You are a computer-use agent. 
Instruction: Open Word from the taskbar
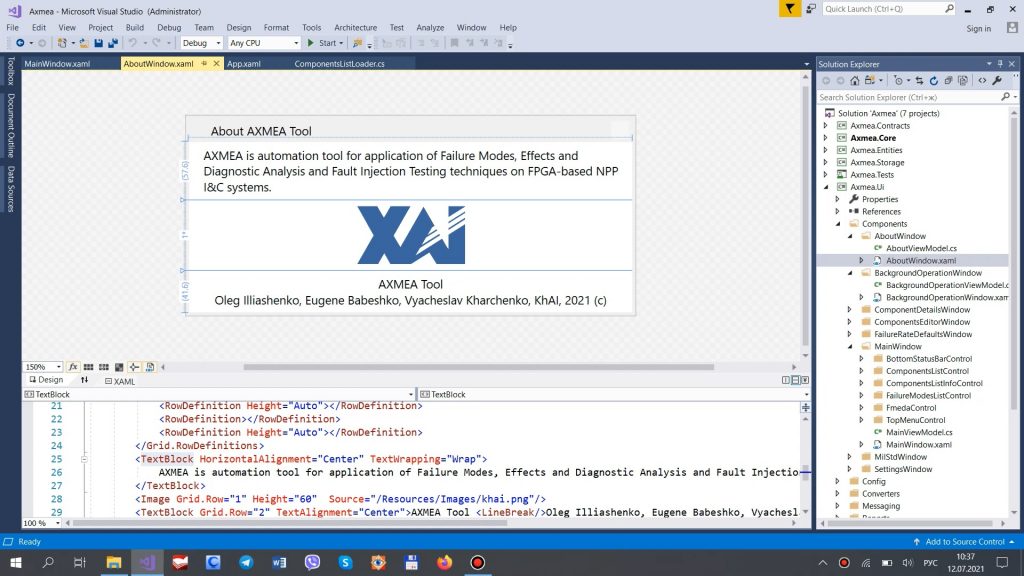point(280,562)
